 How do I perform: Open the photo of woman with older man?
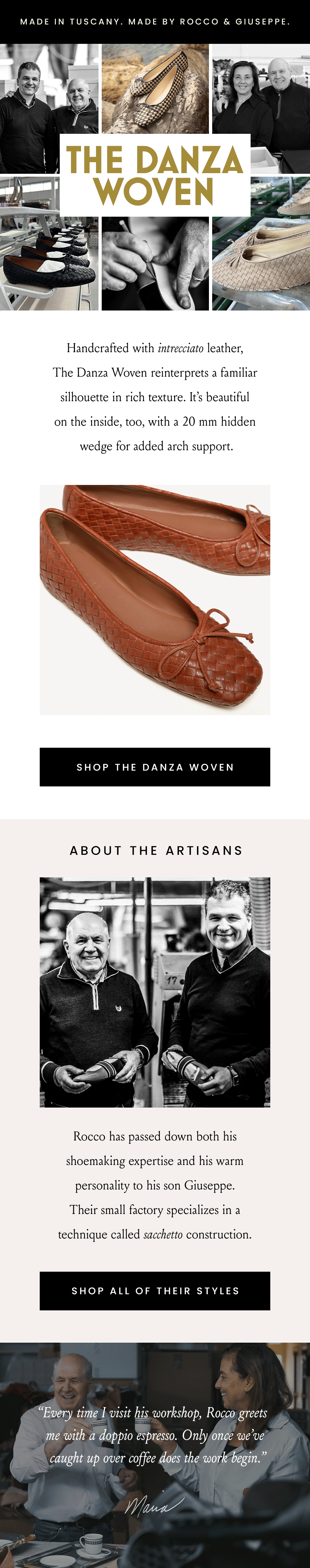pyautogui.click(x=261, y=108)
